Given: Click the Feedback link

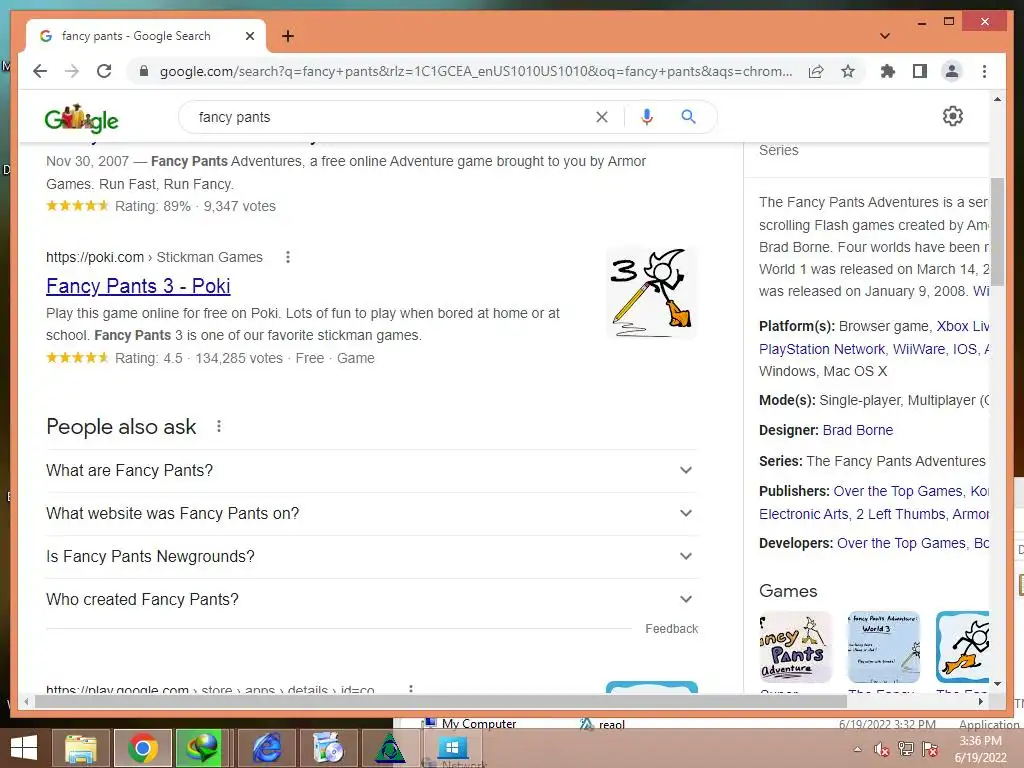Looking at the screenshot, I should (671, 629).
